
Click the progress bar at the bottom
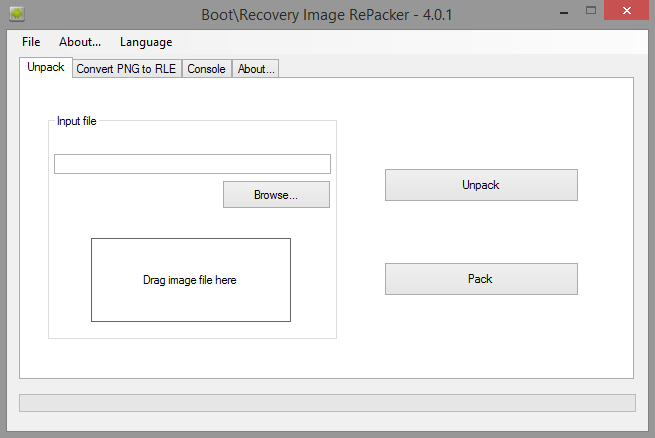pyautogui.click(x=328, y=403)
